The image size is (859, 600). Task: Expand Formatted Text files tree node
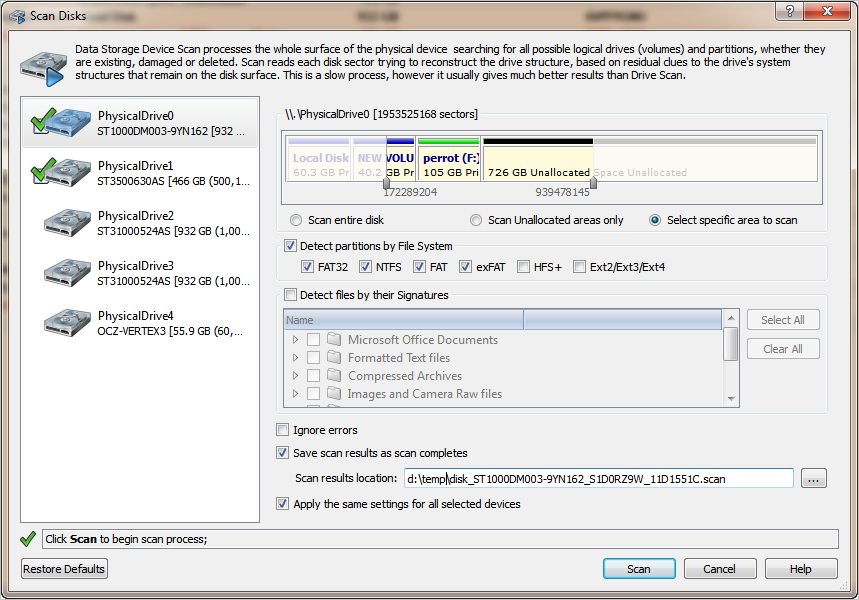[x=295, y=358]
